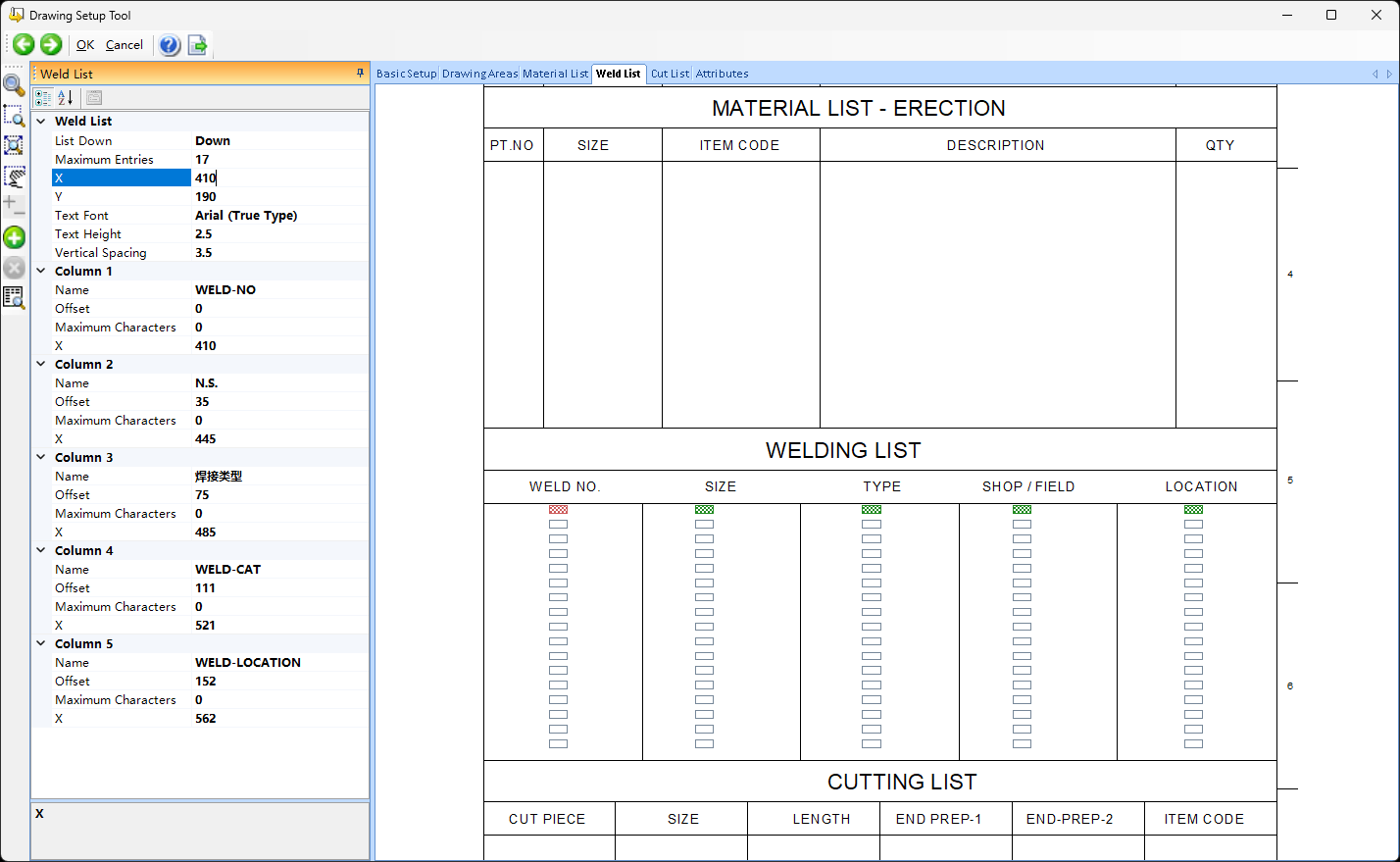Screen dimensions: 1400x862
Task: Collapse the Column 5 section
Action: [41, 644]
